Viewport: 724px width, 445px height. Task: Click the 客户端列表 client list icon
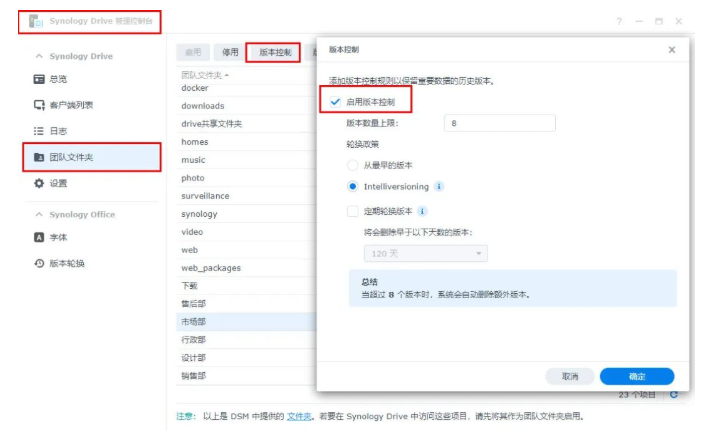[39, 105]
